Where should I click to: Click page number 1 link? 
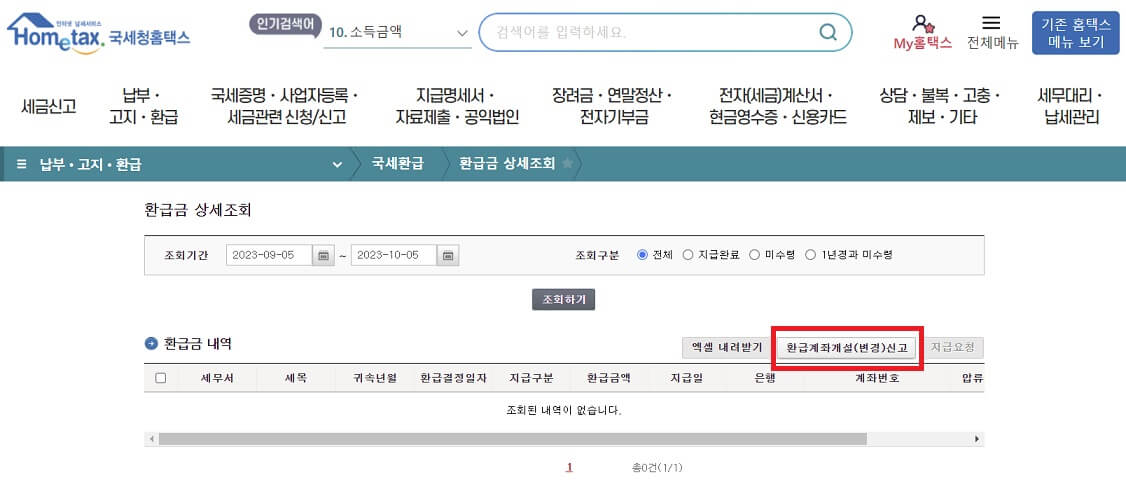(x=569, y=467)
